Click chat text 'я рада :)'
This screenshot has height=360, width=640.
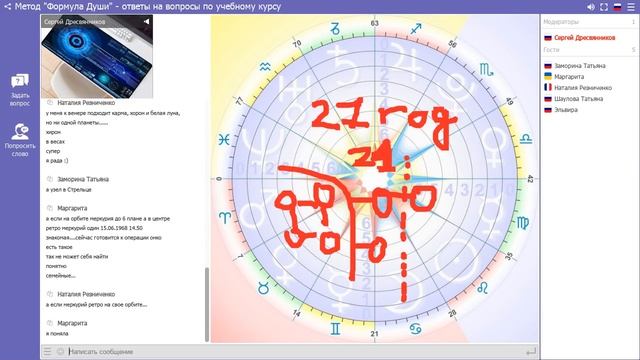coord(57,161)
